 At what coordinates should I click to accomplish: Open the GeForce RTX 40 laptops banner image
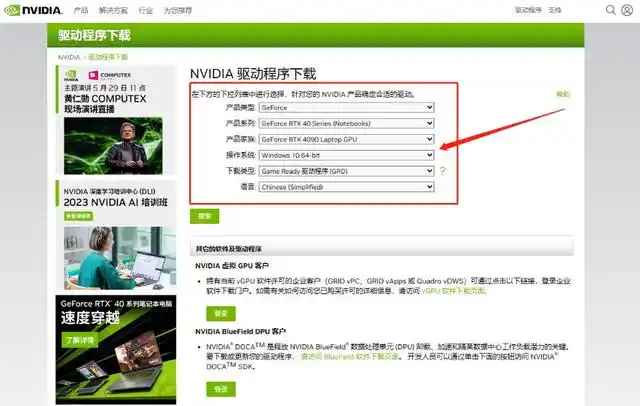click(116, 350)
